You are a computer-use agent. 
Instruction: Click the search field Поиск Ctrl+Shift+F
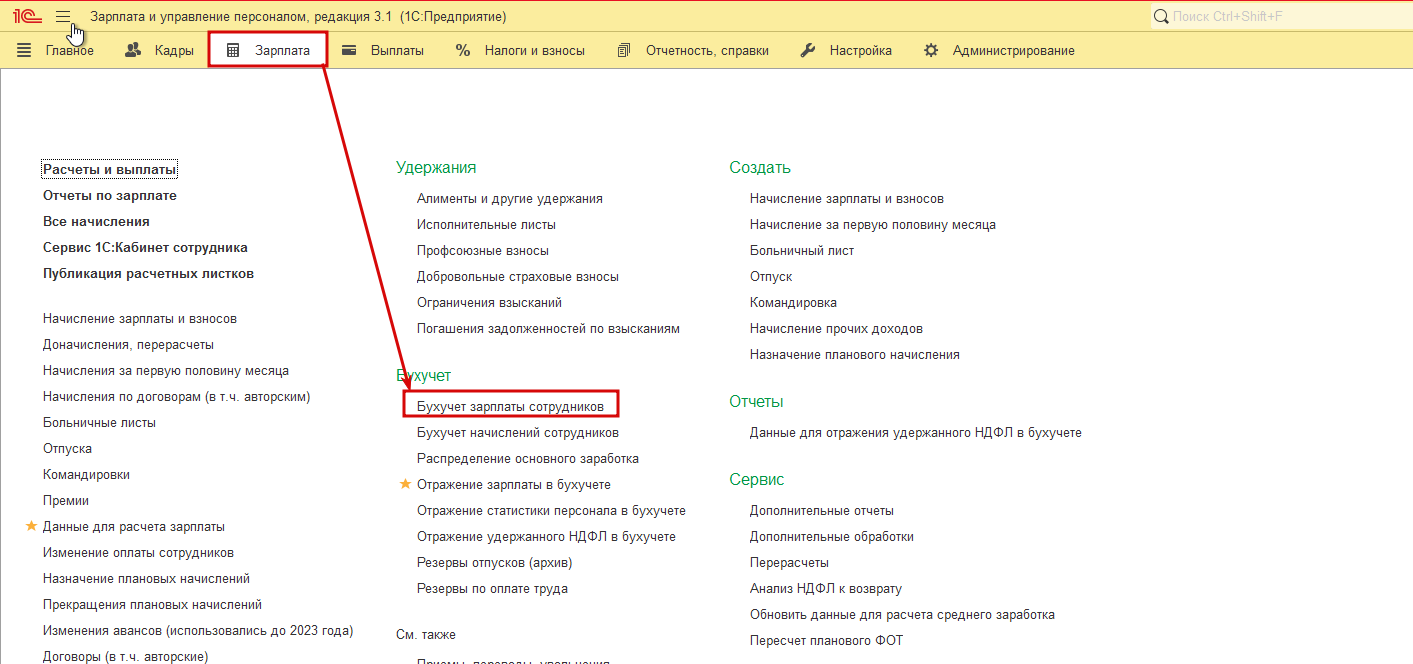1280,16
